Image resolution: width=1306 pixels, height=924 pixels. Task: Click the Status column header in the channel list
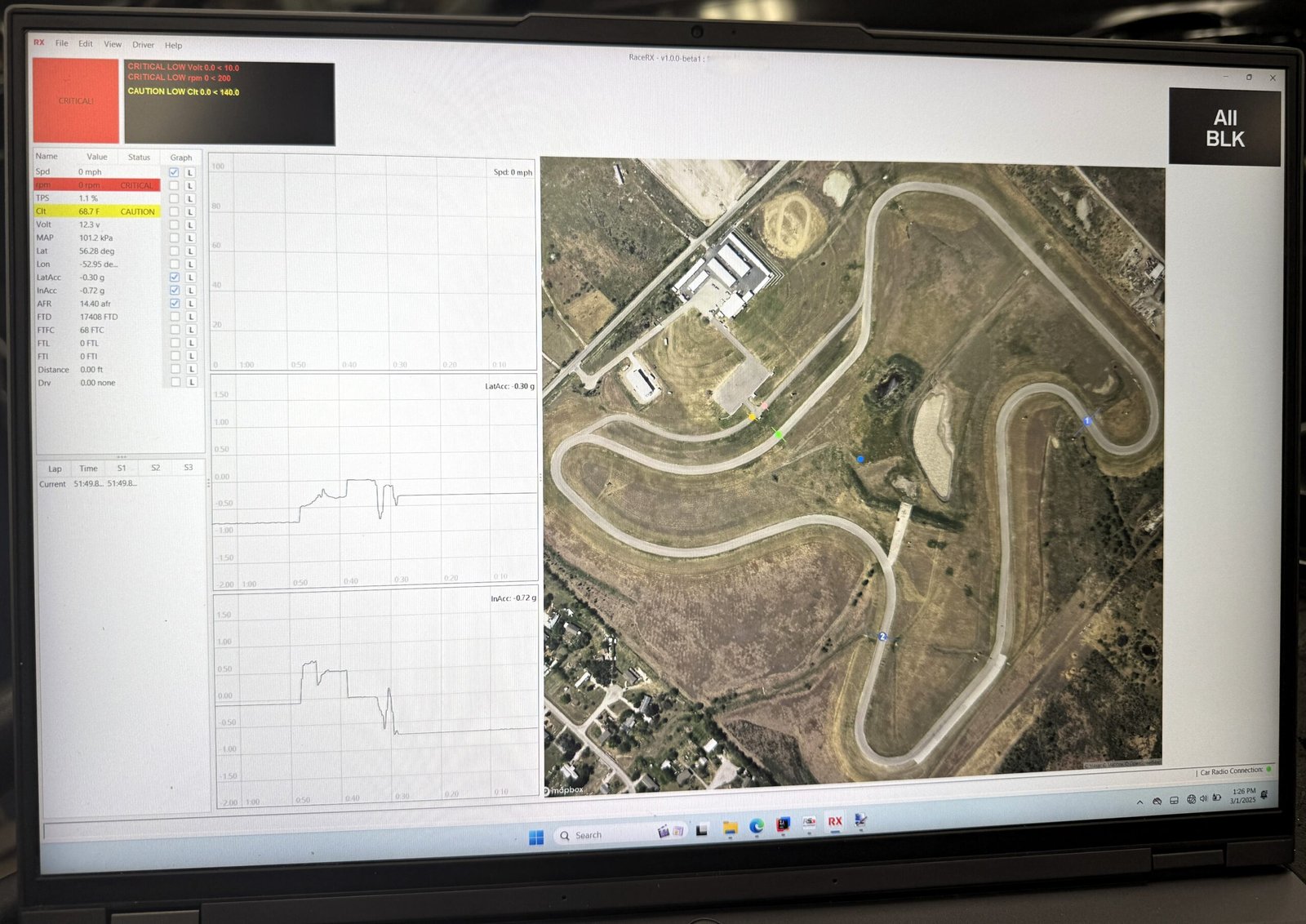139,156
